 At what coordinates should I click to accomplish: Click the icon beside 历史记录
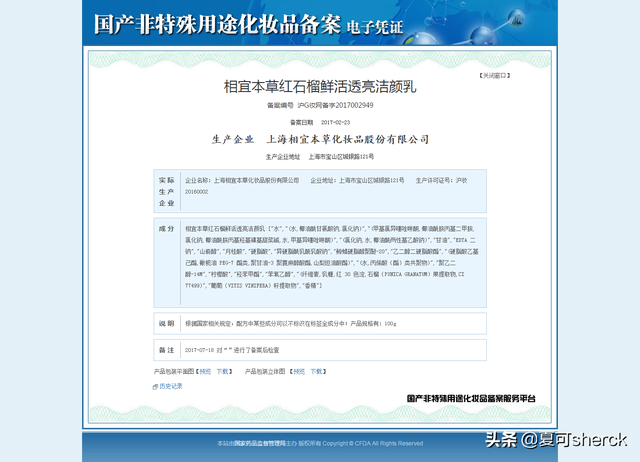click(155, 386)
